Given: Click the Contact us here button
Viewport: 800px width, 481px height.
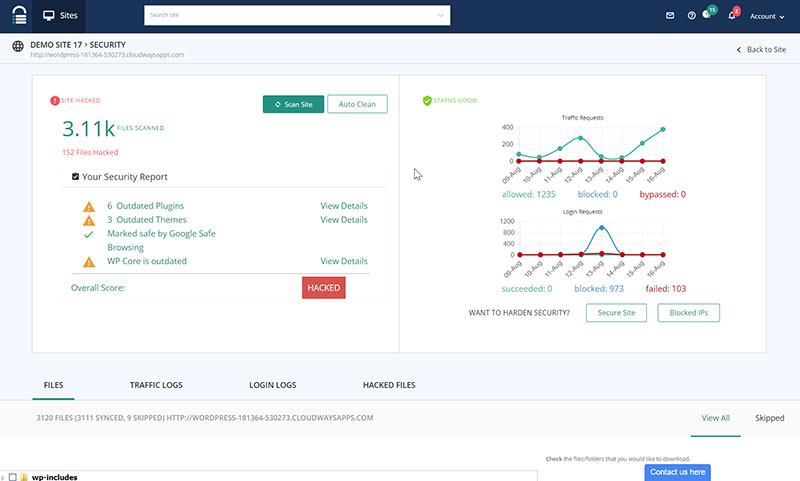Looking at the screenshot, I should point(678,472).
